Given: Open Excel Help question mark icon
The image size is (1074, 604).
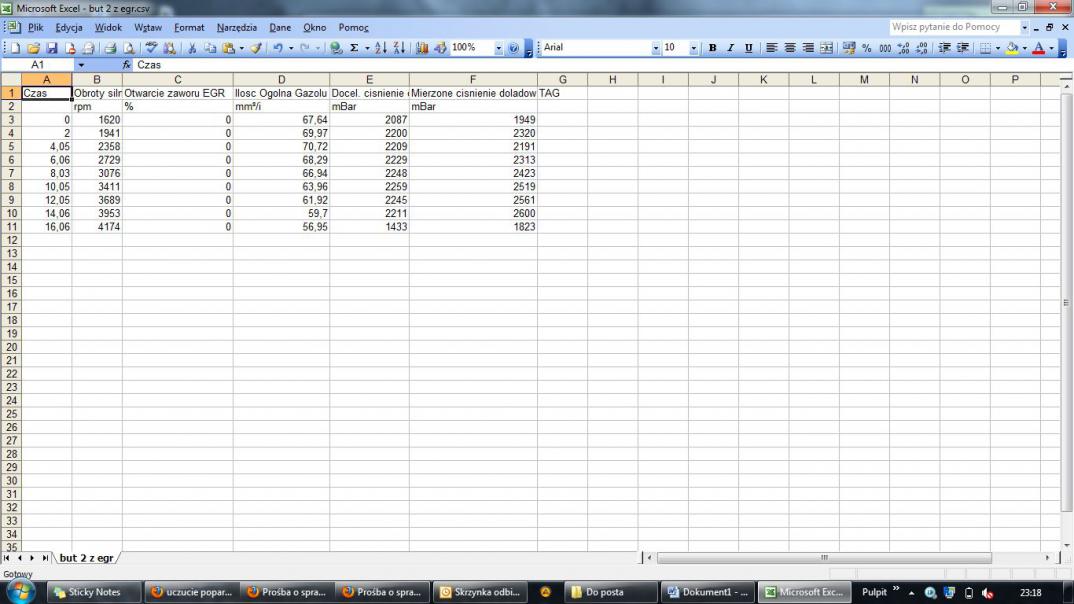Looking at the screenshot, I should (x=514, y=48).
